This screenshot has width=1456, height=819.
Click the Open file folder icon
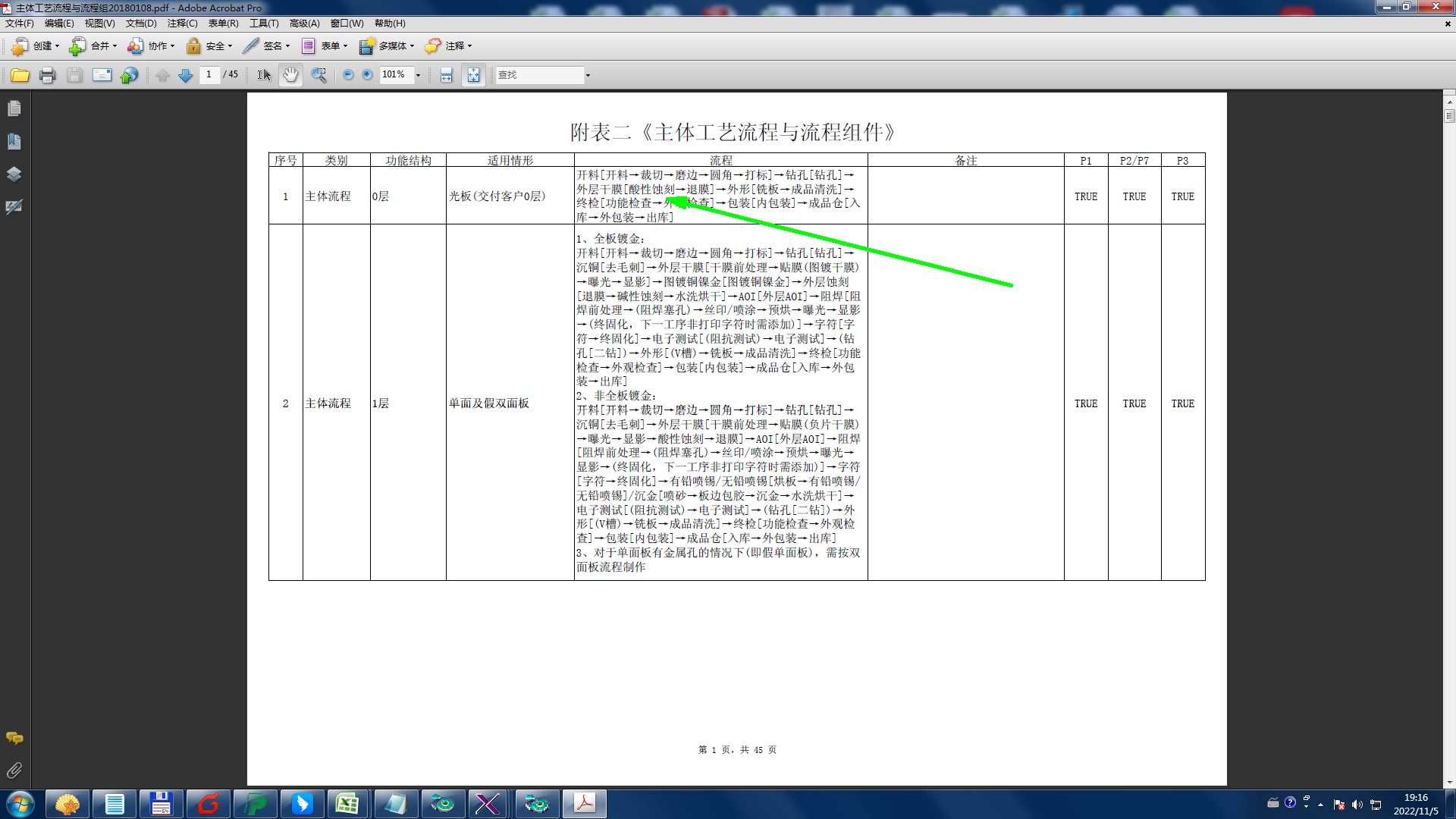pos(20,75)
